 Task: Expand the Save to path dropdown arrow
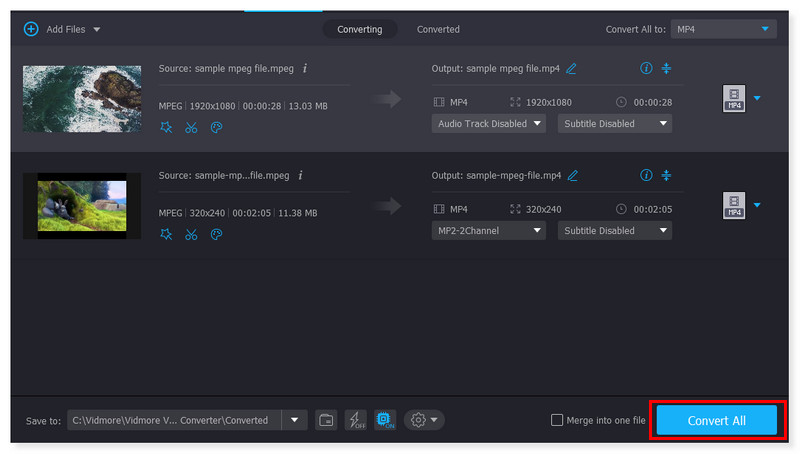(x=295, y=420)
